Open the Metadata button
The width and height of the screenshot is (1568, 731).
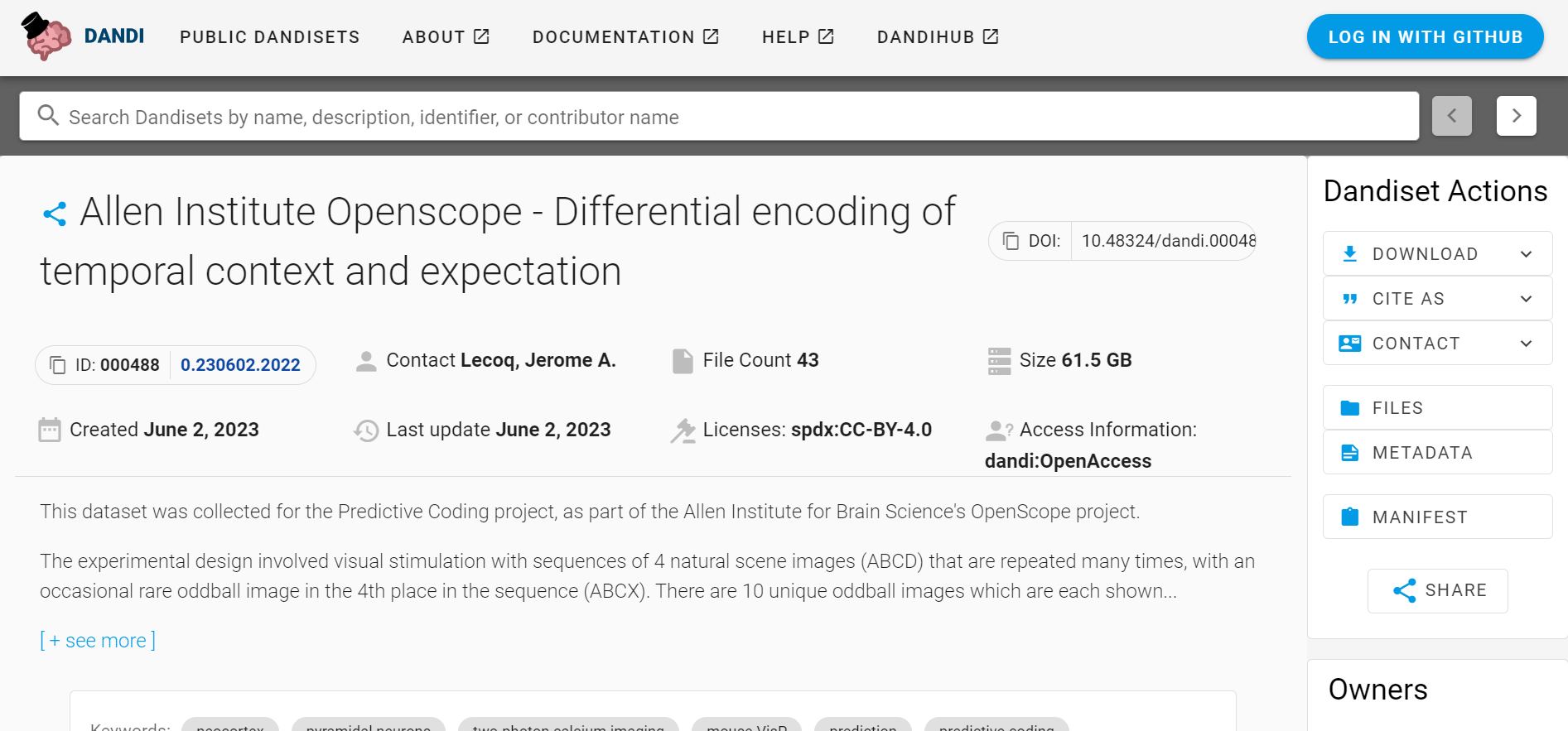[1438, 453]
